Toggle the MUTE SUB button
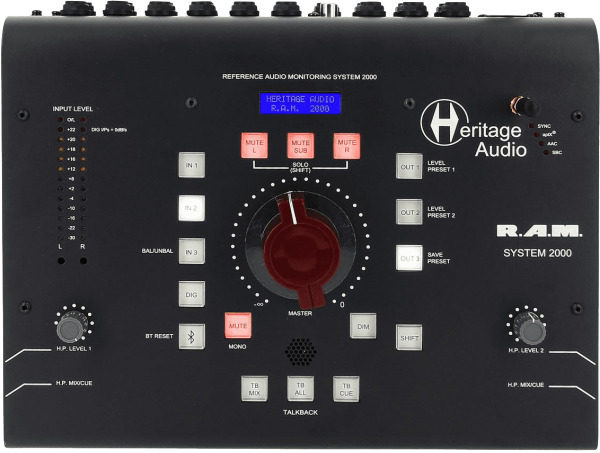This screenshot has width=600, height=453. (300, 147)
